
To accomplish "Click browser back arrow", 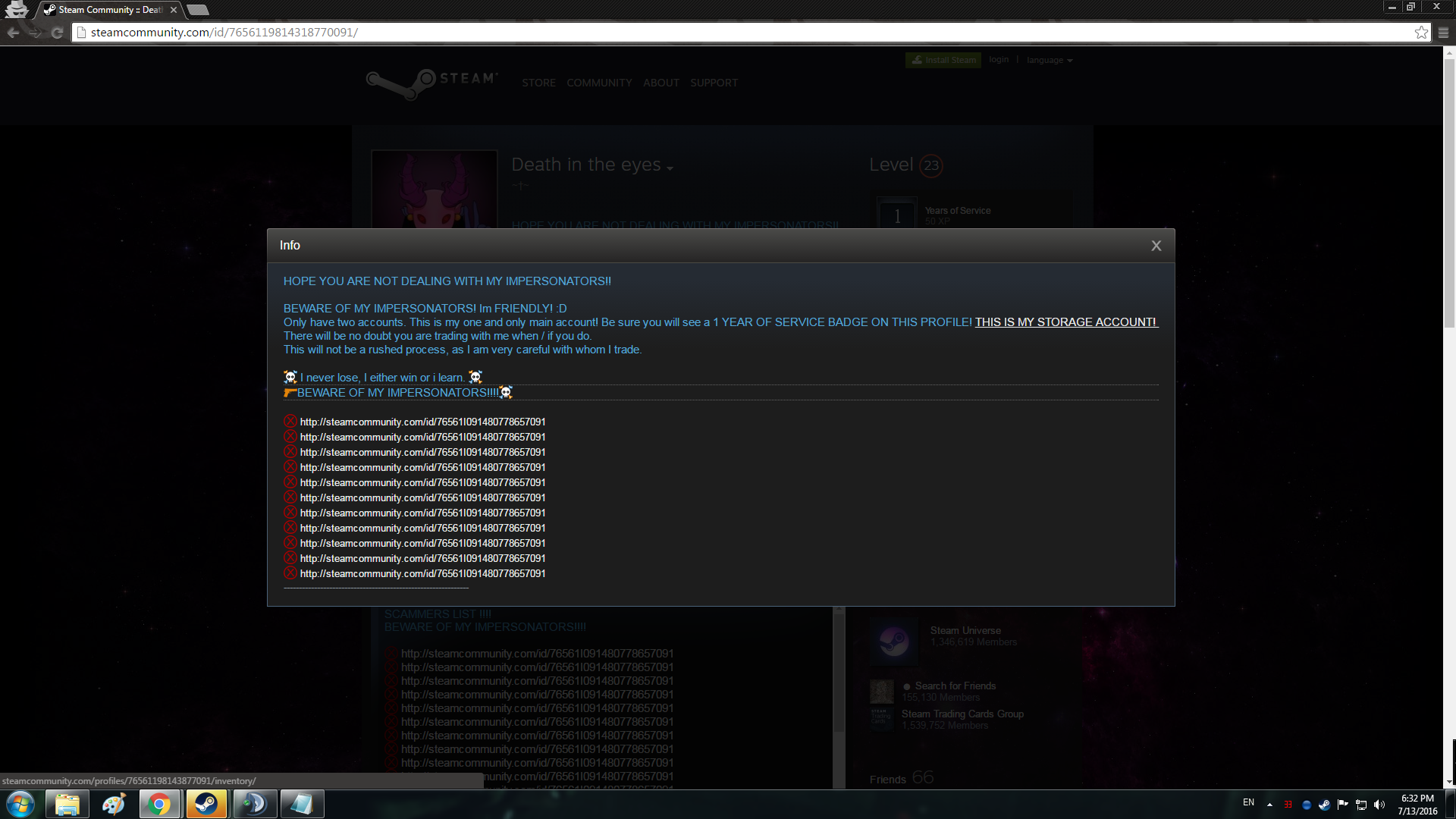I will [x=13, y=33].
